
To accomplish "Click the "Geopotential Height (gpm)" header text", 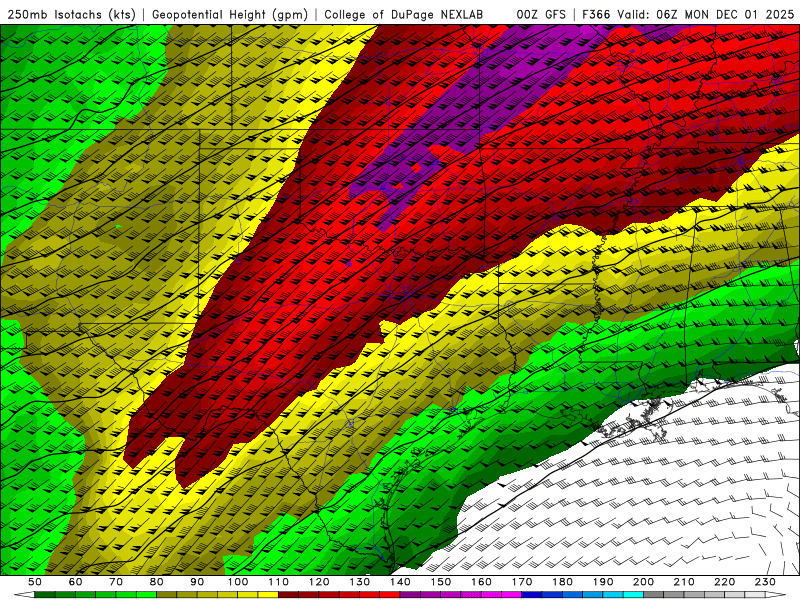I will [230, 14].
